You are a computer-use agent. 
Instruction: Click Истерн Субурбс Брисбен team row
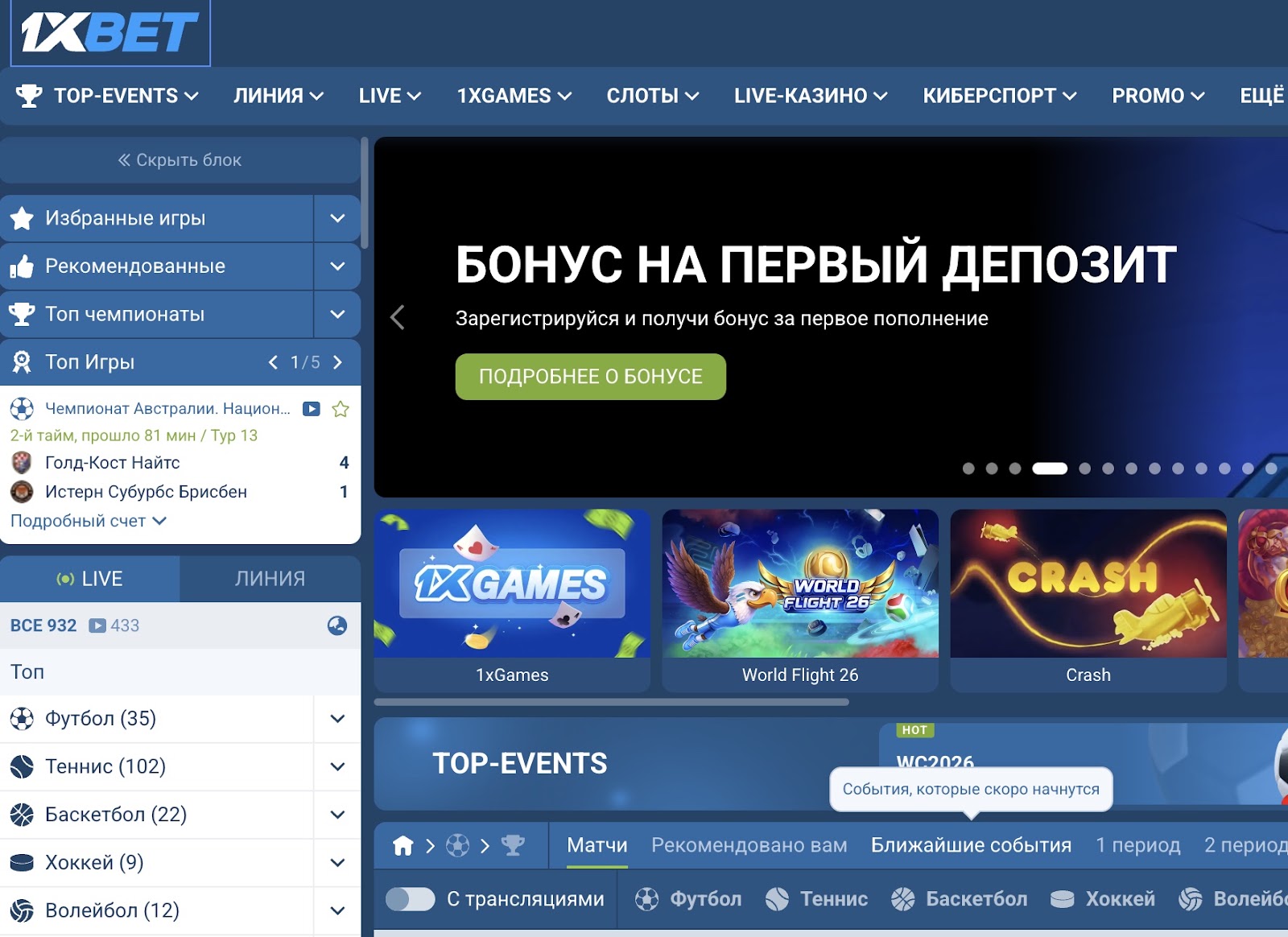click(180, 492)
